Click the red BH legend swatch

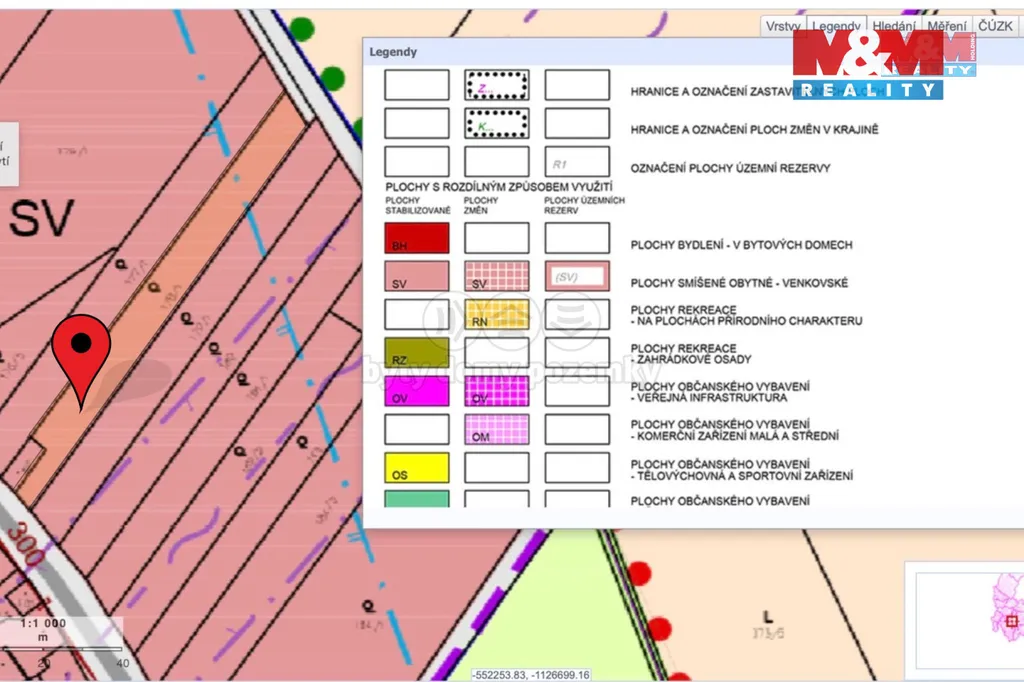point(417,238)
